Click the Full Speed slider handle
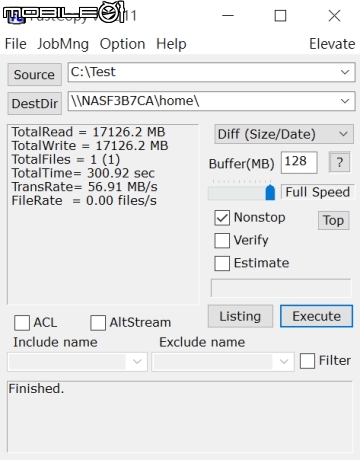Image resolution: width=360 pixels, height=460 pixels. (x=270, y=192)
